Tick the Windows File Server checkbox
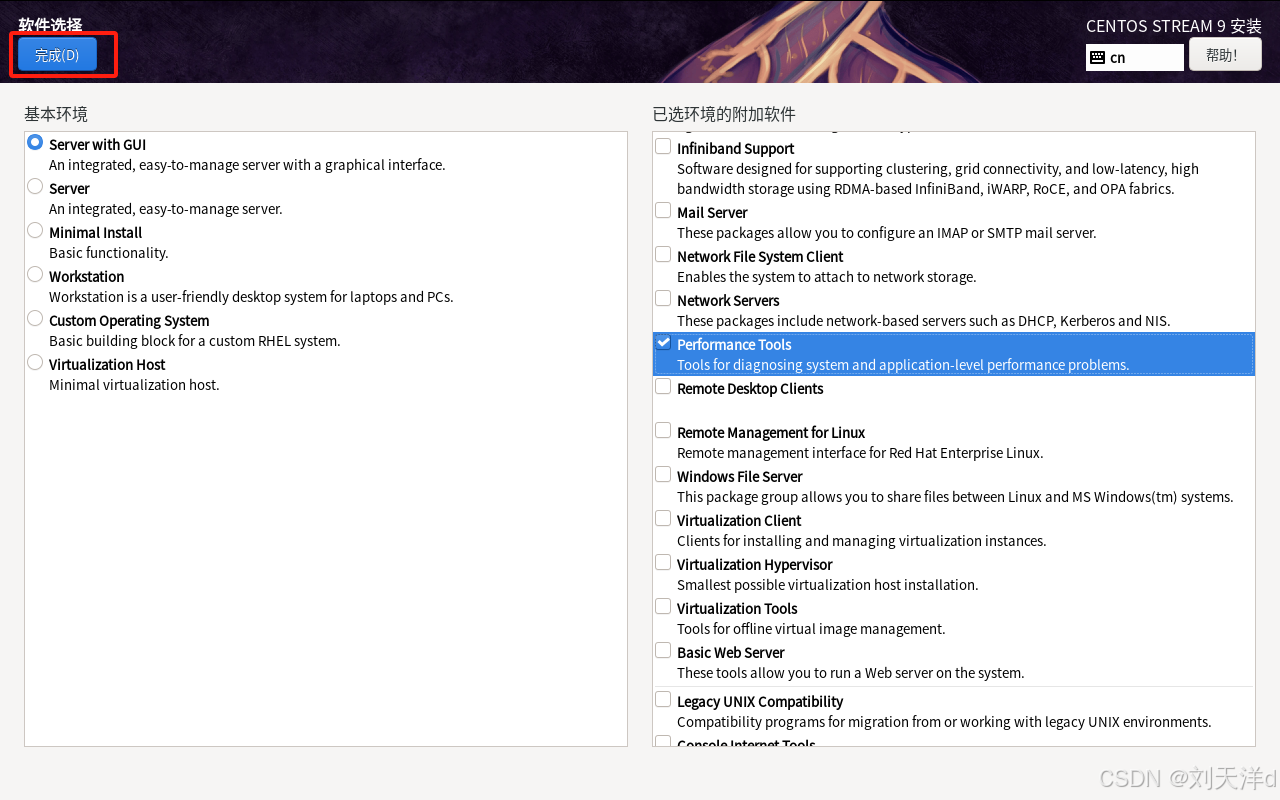This screenshot has width=1280, height=800. [x=663, y=475]
